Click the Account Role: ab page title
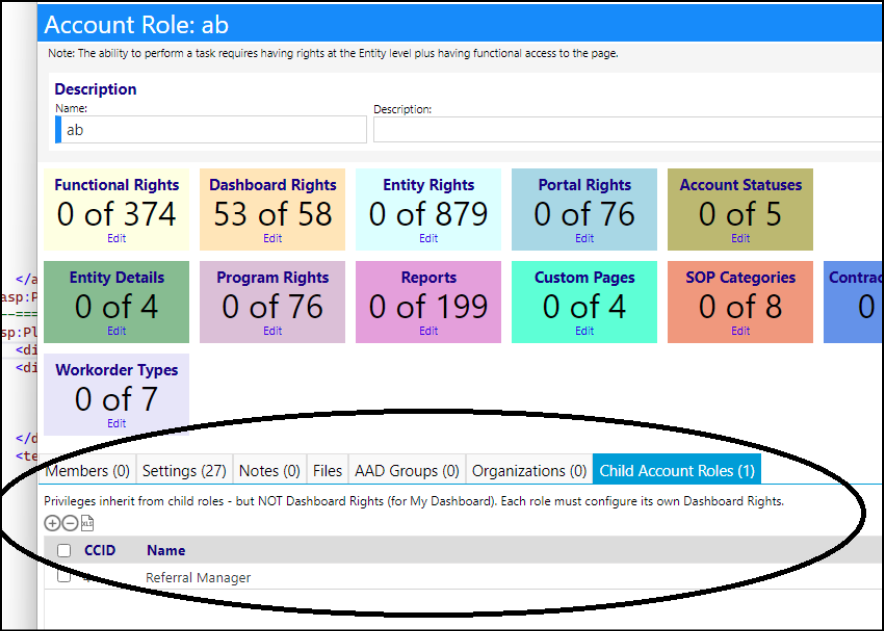The image size is (884, 631). click(x=136, y=25)
